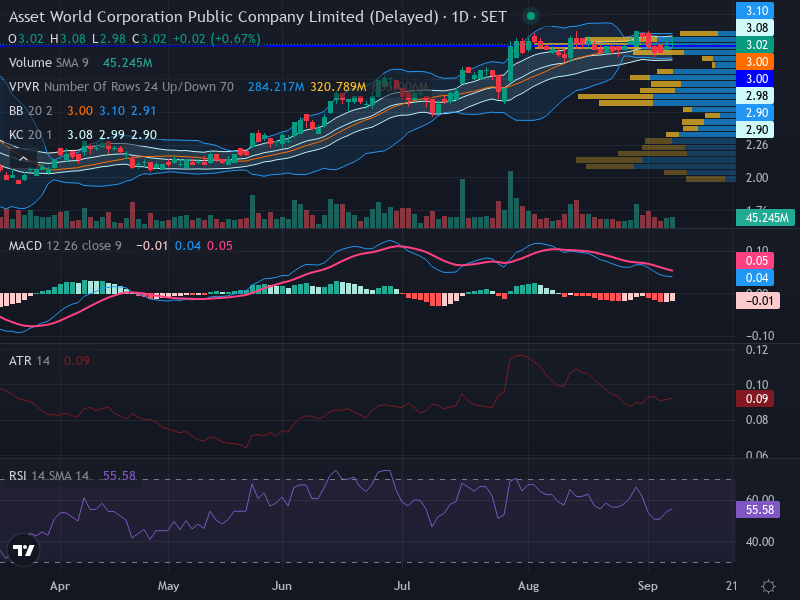
Task: Open chart settings gear icon
Action: point(768,586)
